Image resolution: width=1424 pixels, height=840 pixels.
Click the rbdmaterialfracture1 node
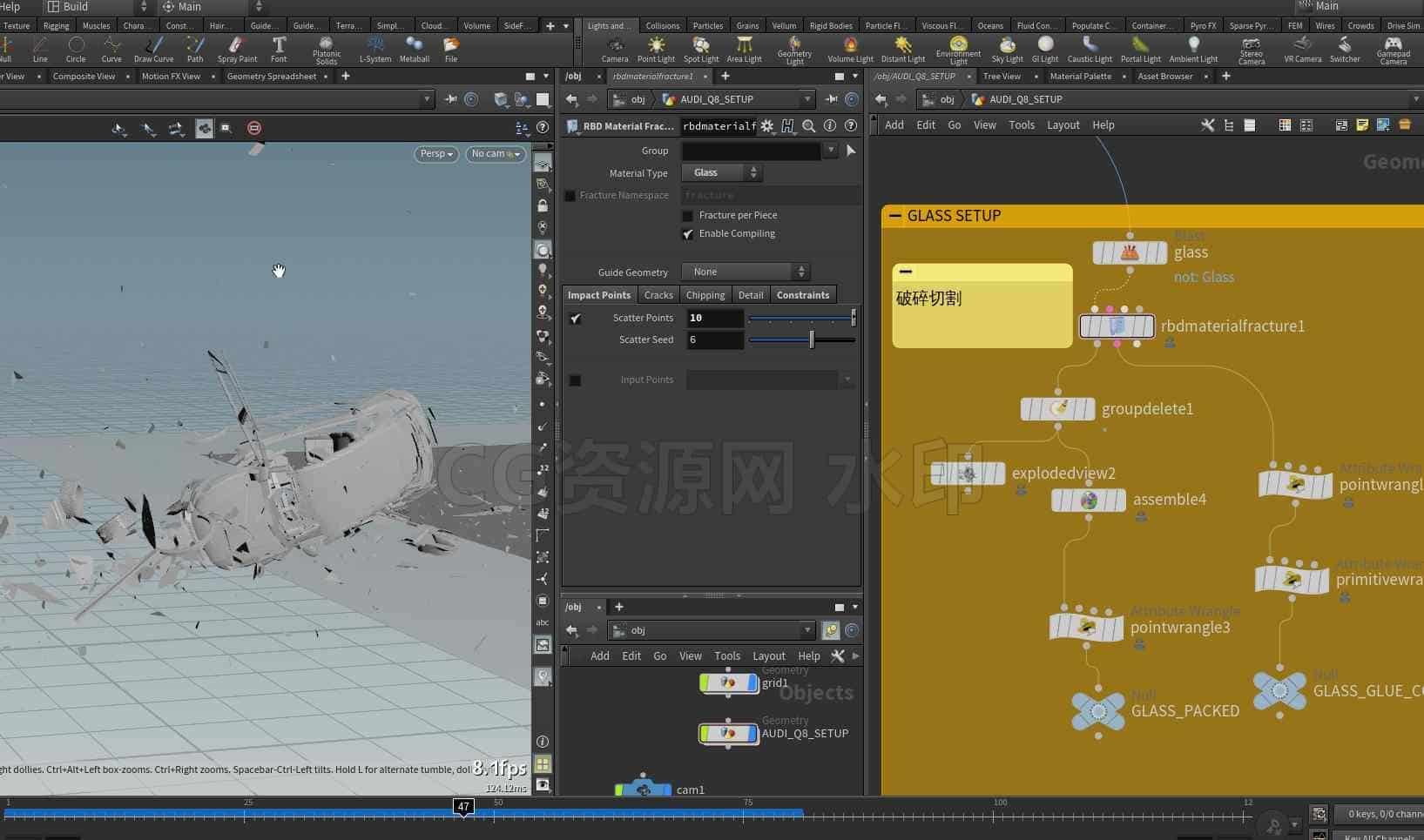(1117, 326)
